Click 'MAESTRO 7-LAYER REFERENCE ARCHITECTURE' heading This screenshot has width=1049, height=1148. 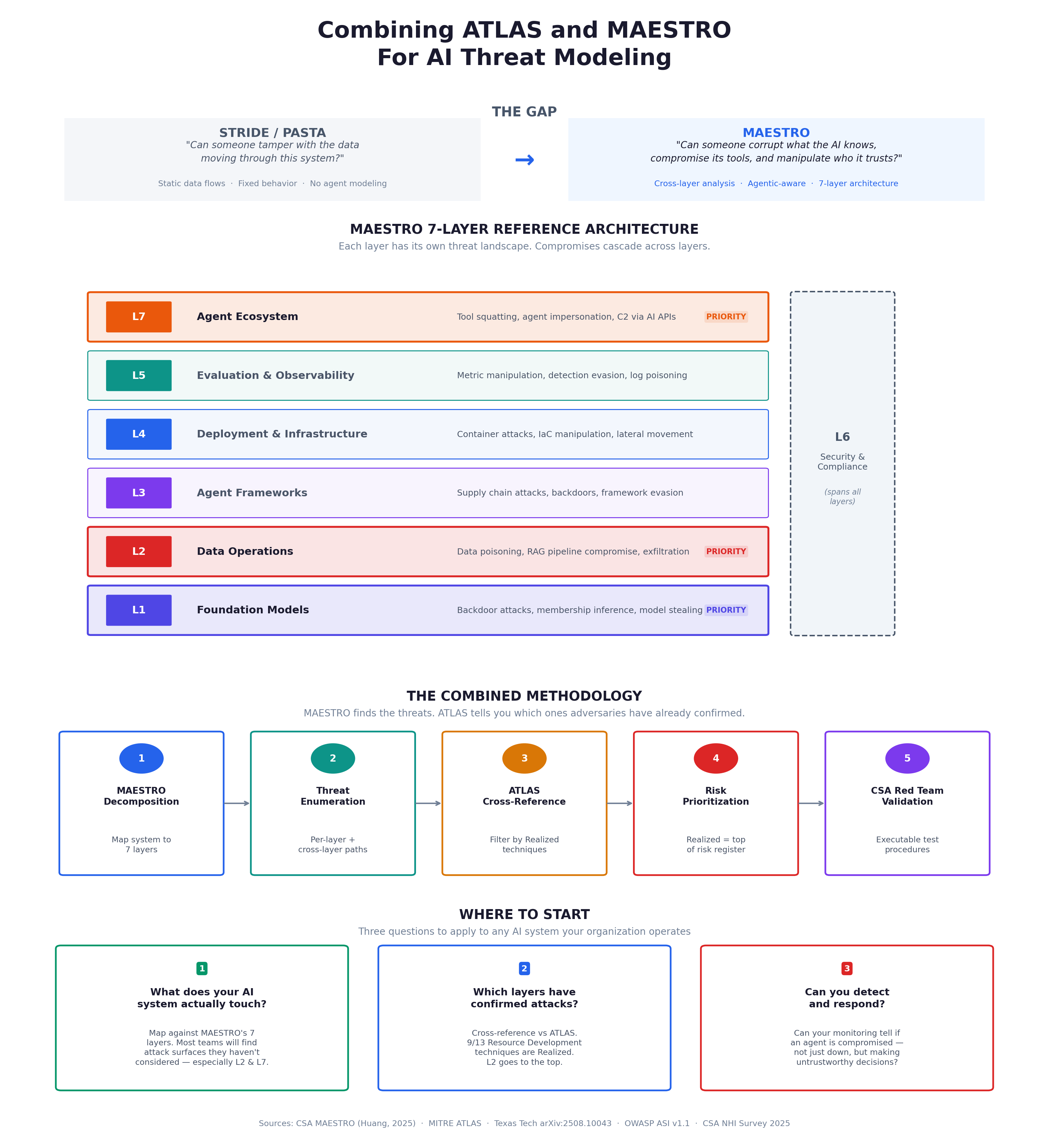tap(524, 229)
